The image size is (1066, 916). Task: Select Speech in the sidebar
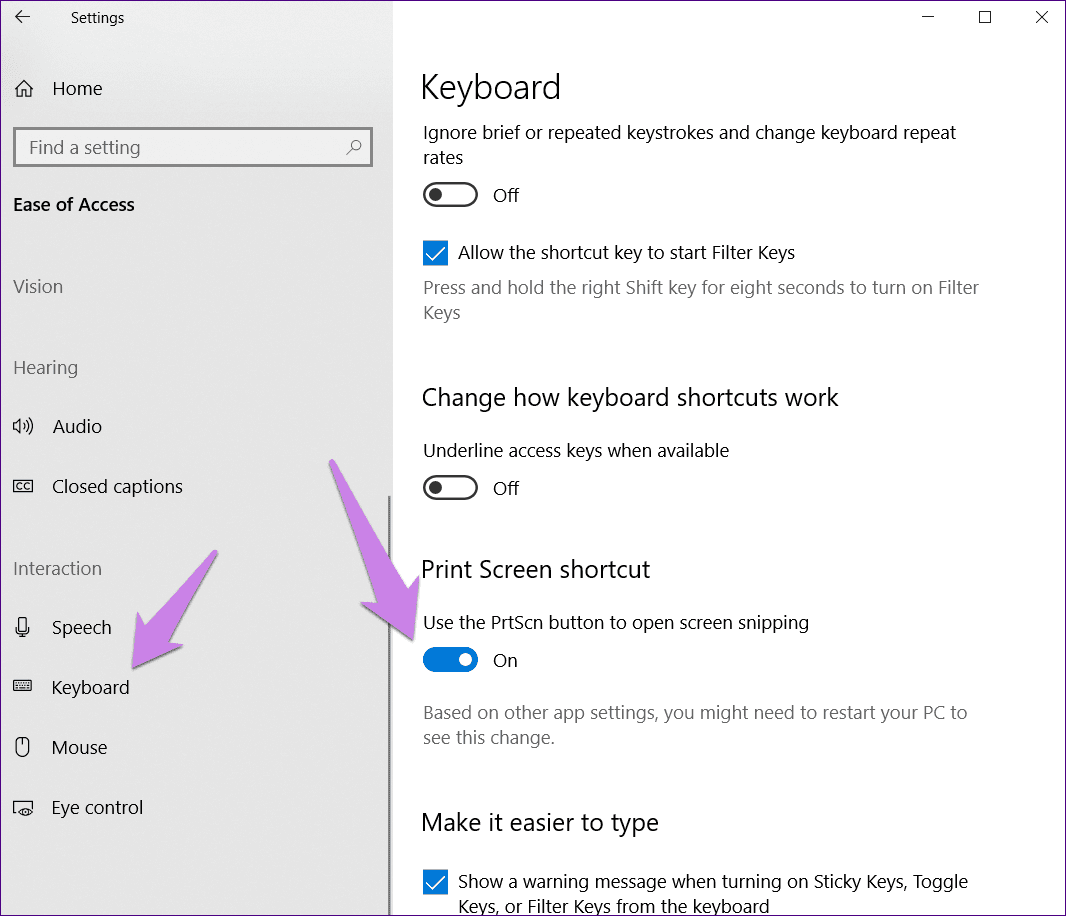coord(82,628)
